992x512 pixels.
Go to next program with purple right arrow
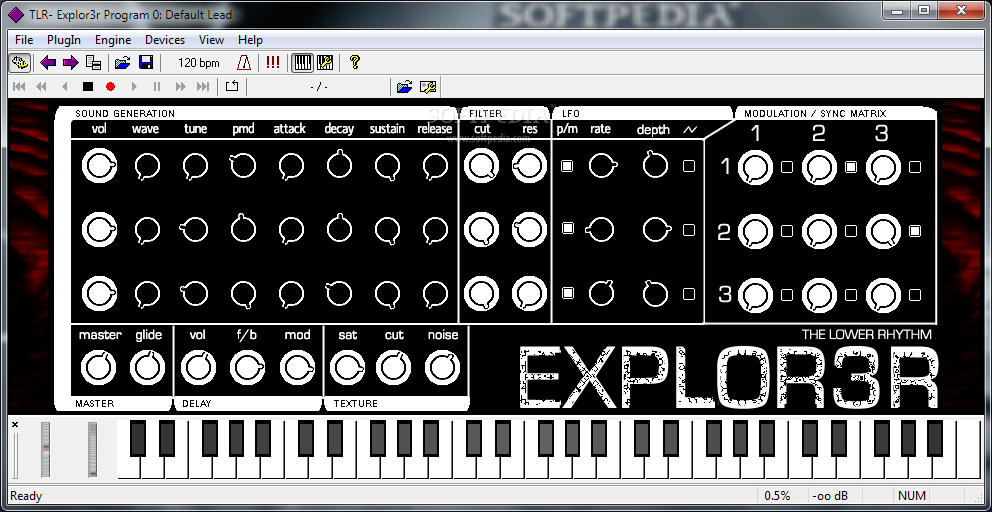(x=70, y=63)
